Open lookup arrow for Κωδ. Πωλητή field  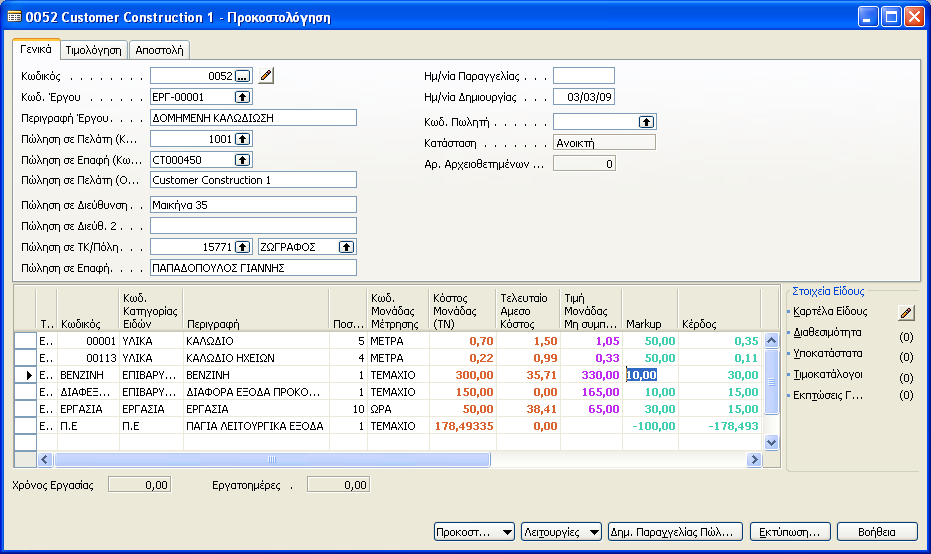[x=646, y=122]
